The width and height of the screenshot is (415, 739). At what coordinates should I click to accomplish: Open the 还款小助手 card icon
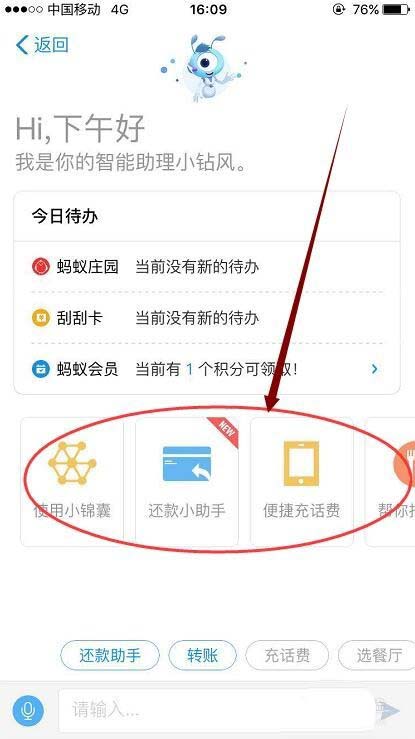pyautogui.click(x=187, y=464)
